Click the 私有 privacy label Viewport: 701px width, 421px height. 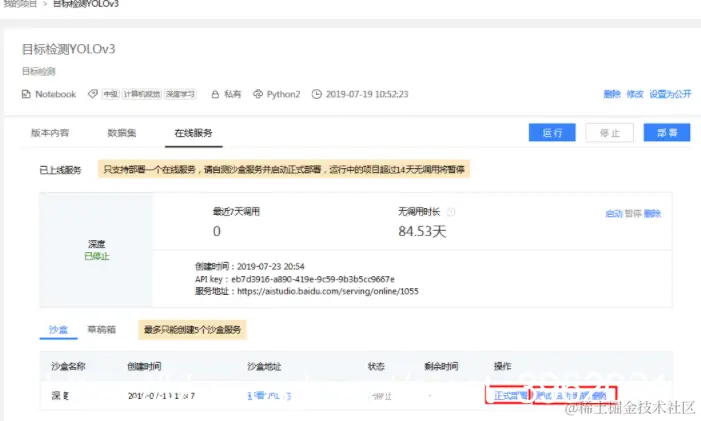(x=232, y=94)
